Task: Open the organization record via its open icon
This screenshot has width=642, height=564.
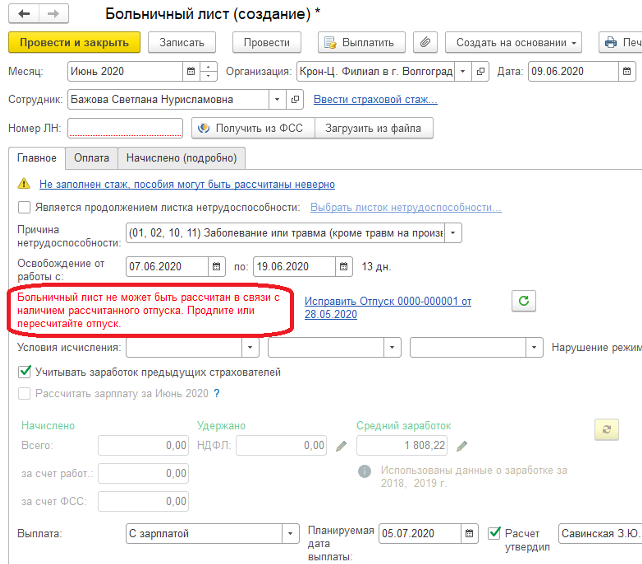Action: click(480, 71)
